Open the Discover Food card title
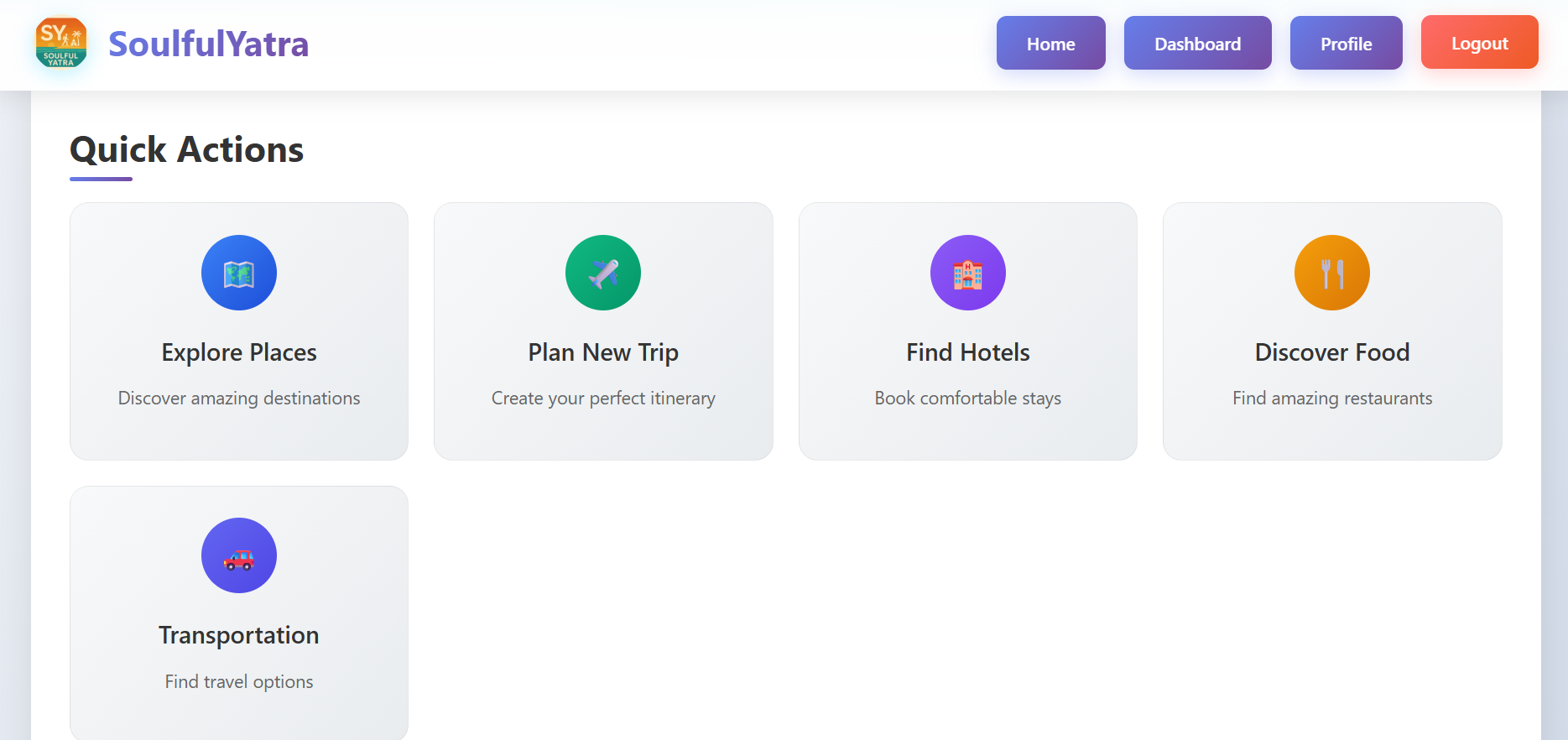1568x740 pixels. tap(1332, 352)
